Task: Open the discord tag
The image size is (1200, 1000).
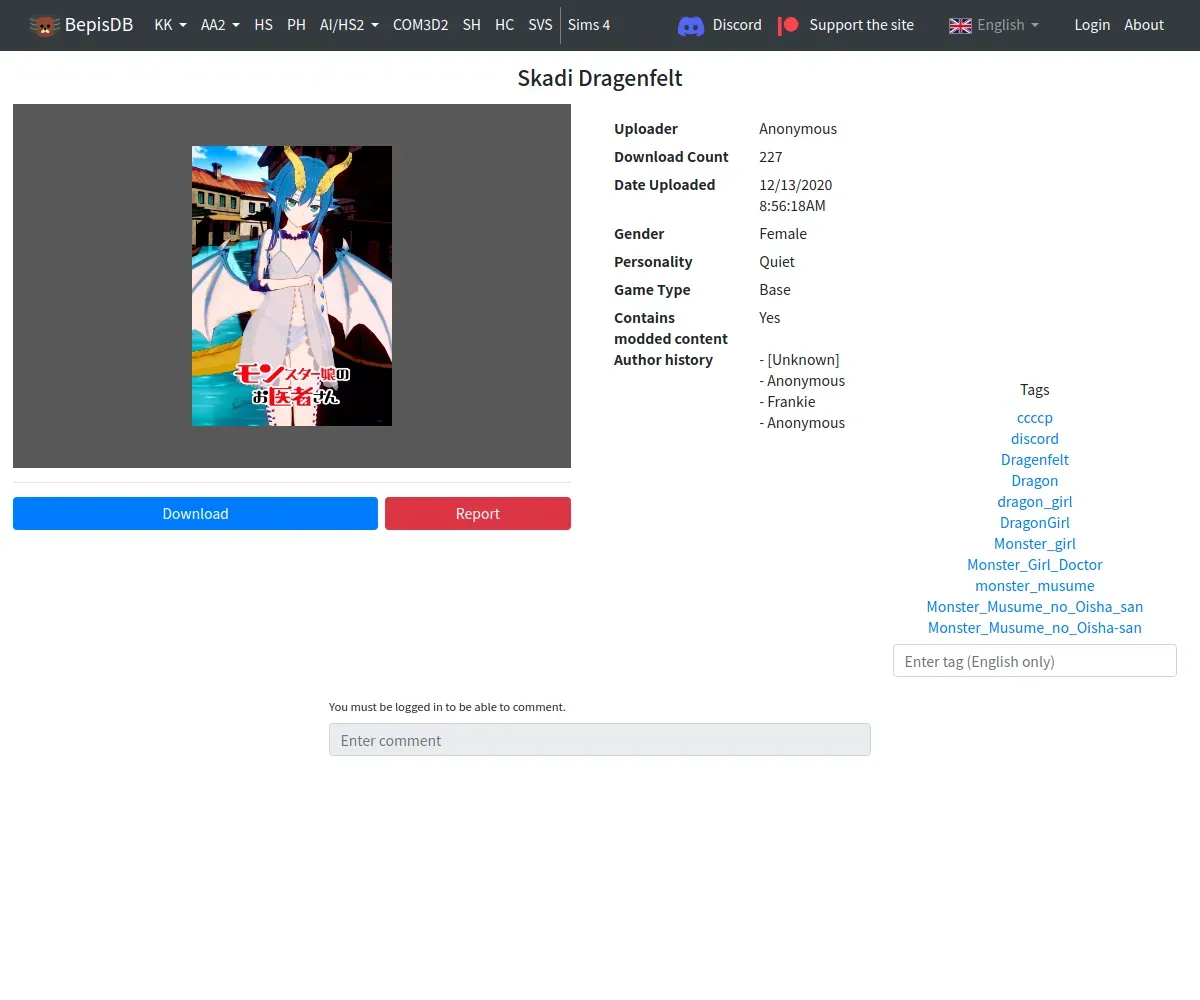Action: [1035, 439]
